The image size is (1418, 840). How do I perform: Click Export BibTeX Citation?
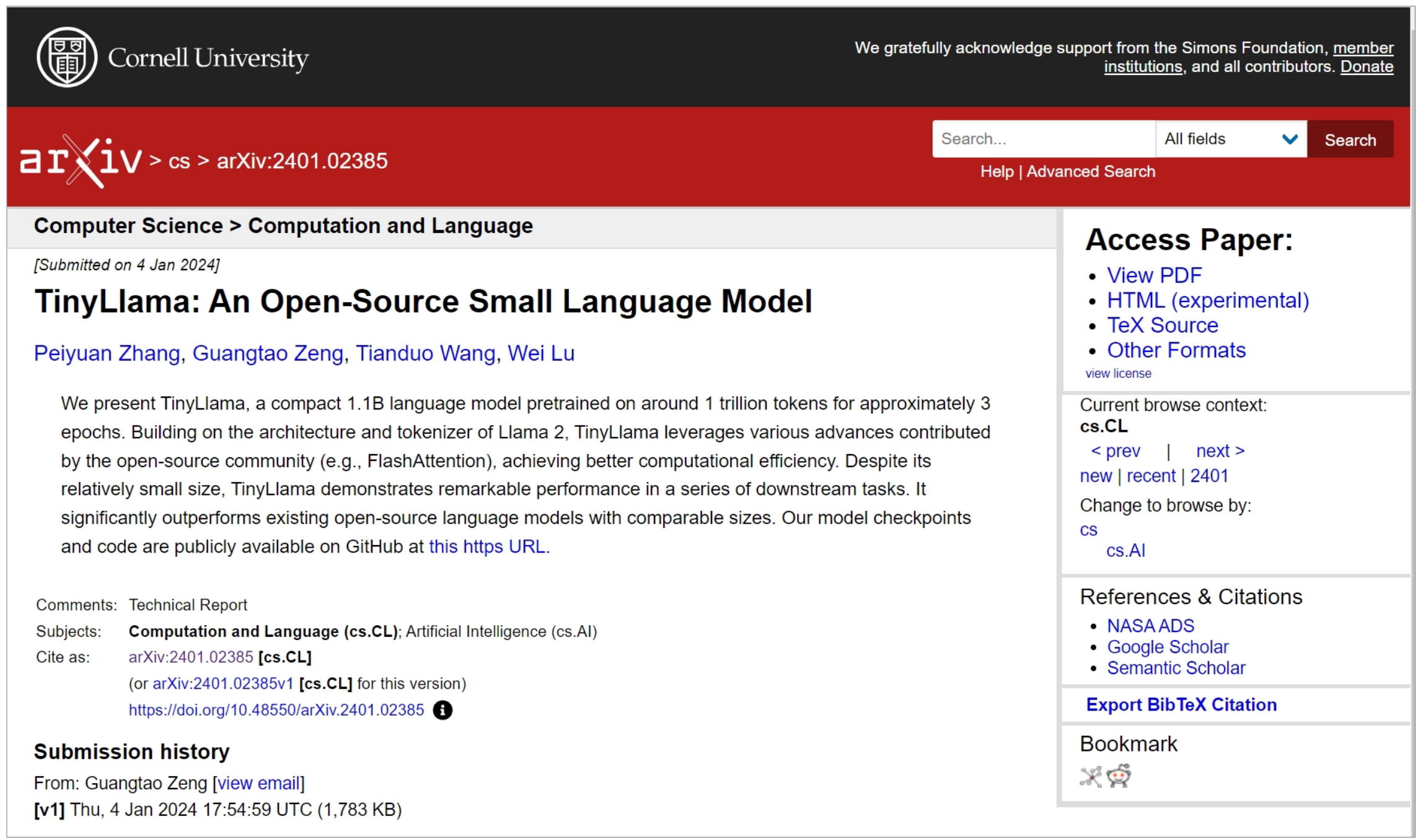click(1181, 705)
